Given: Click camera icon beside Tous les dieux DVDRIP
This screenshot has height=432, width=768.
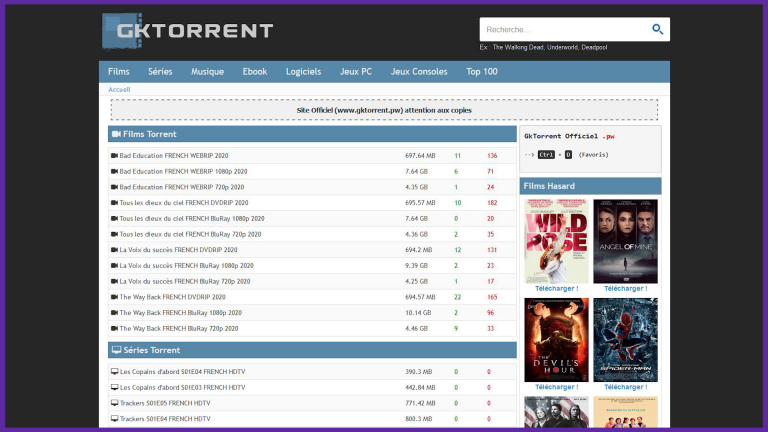Looking at the screenshot, I should click(x=114, y=202).
